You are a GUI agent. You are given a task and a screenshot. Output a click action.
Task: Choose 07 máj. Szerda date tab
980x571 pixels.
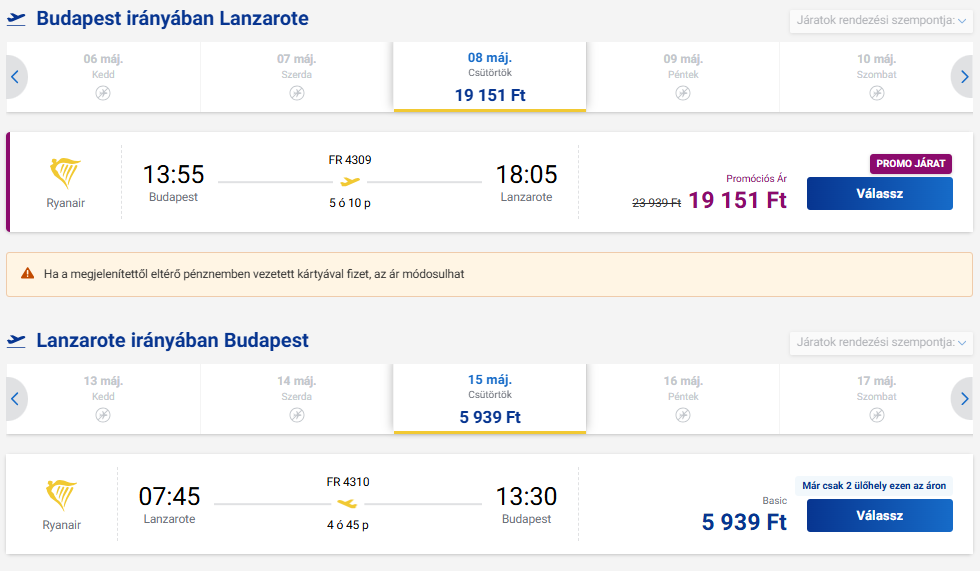tap(297, 77)
